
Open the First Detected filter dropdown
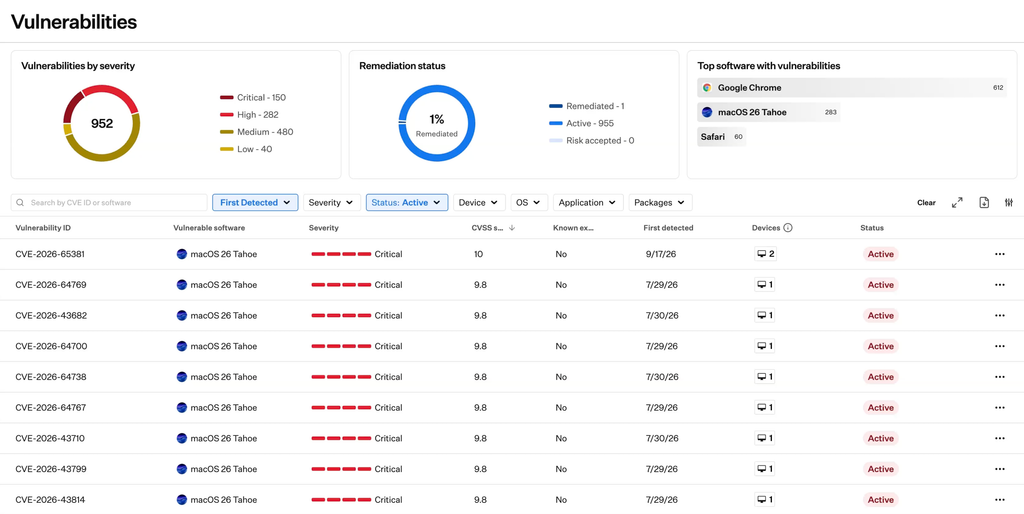click(255, 202)
